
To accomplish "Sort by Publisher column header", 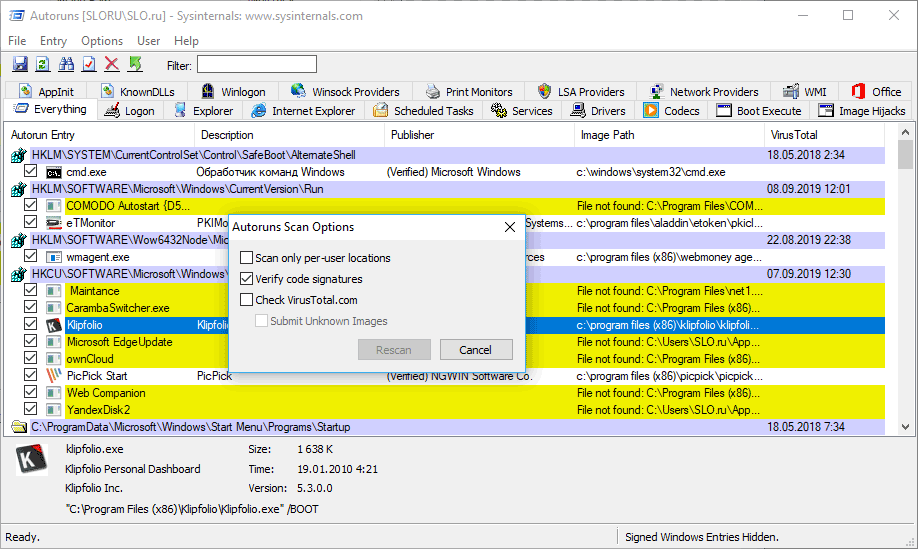I will pos(479,135).
